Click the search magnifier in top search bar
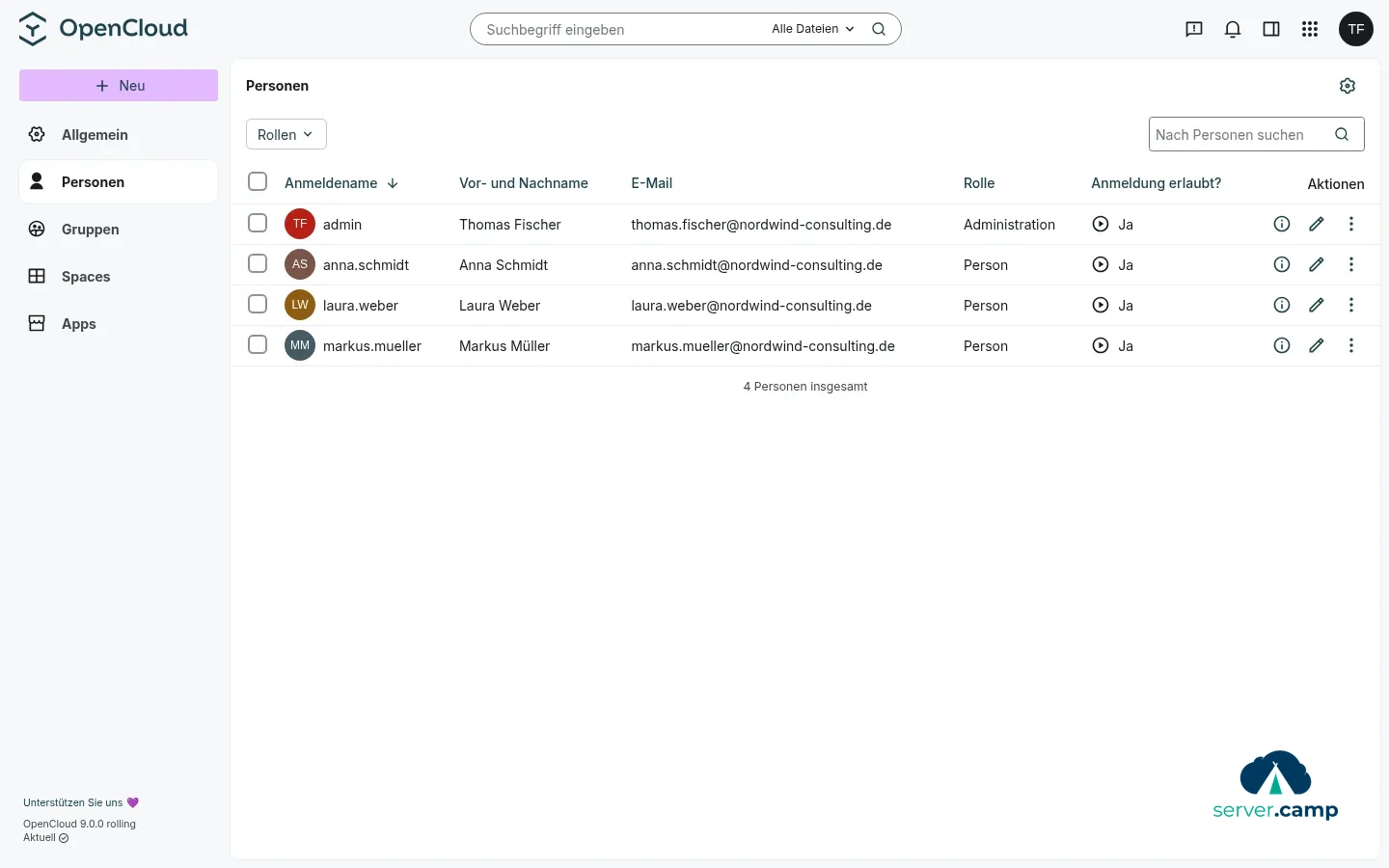This screenshot has width=1389, height=868. 879,29
